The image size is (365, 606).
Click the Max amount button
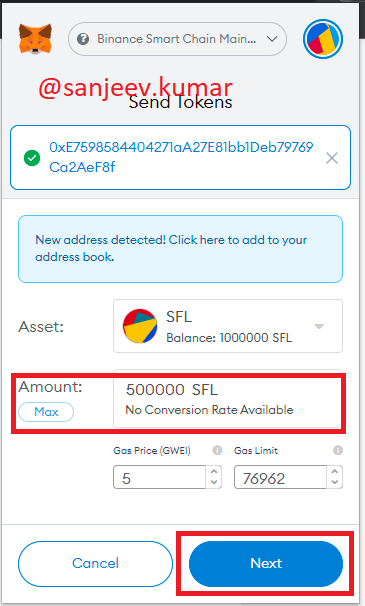point(46,412)
